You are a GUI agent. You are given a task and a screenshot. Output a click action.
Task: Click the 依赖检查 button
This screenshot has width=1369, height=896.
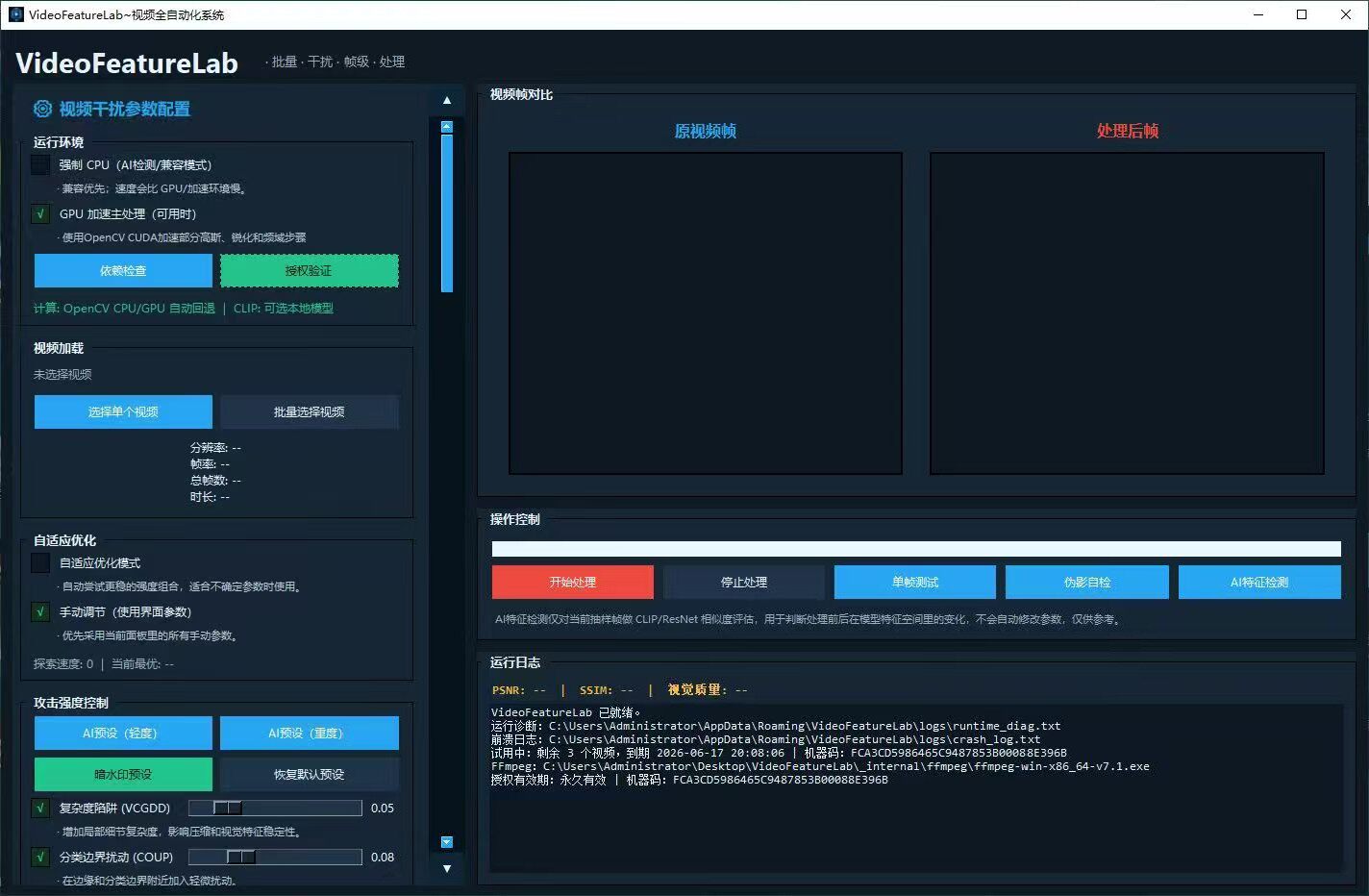point(123,270)
